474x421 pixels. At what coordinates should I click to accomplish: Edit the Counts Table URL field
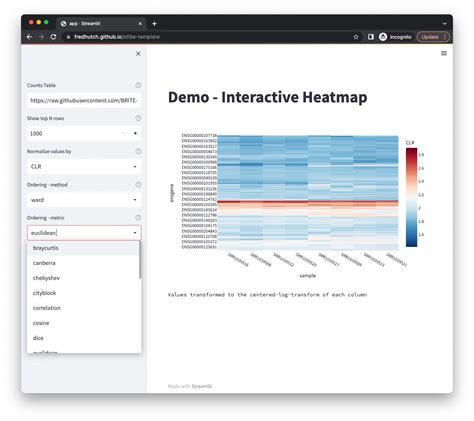[84, 100]
